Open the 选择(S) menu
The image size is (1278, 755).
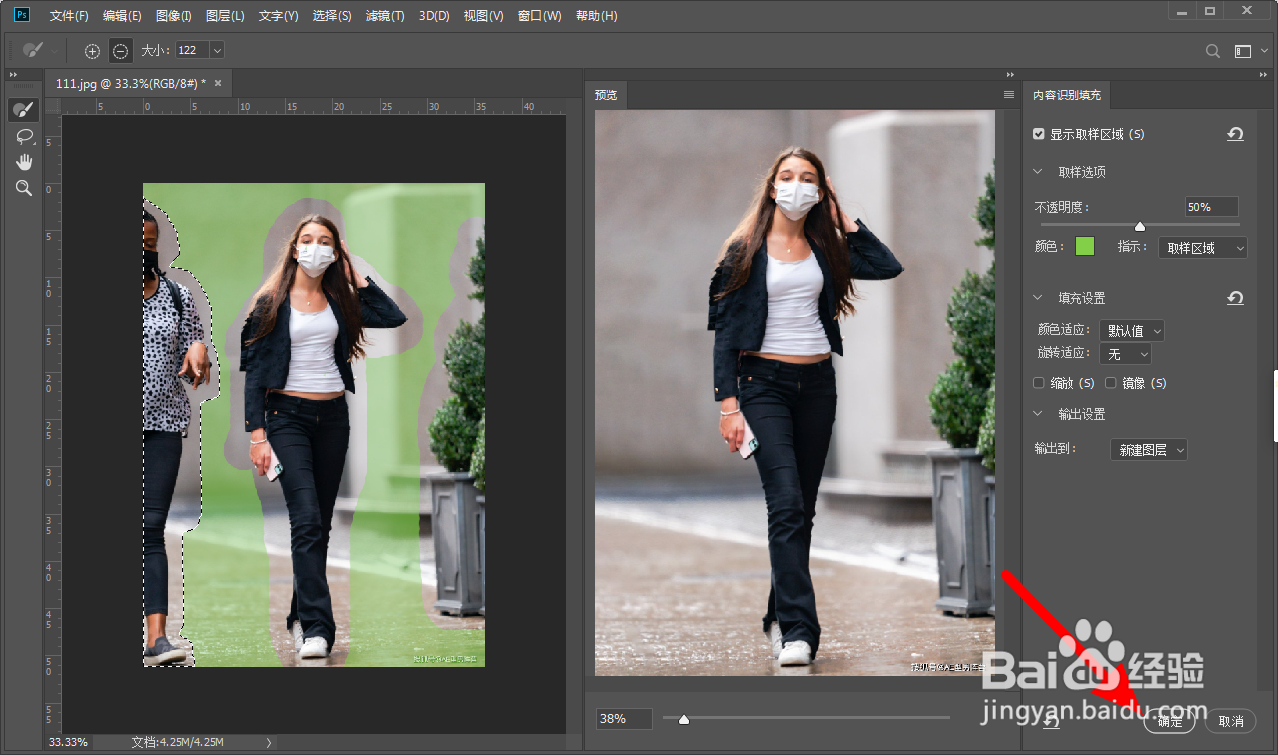tap(332, 16)
